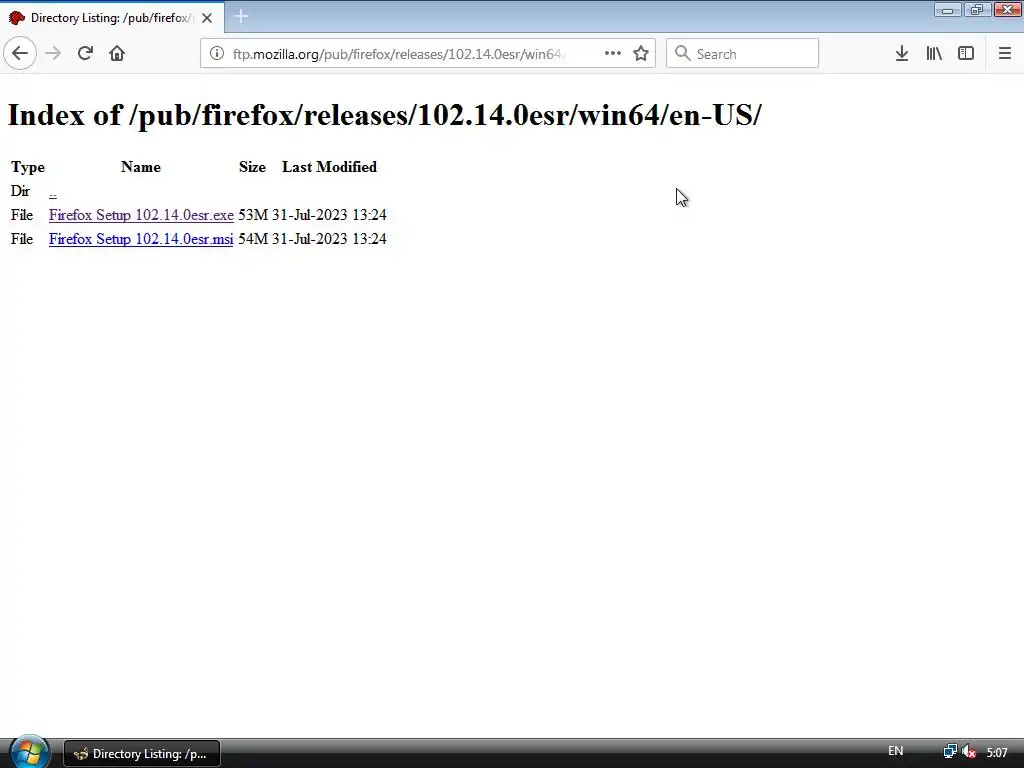Open parent directory '..' link
1024x768 pixels.
click(53, 191)
